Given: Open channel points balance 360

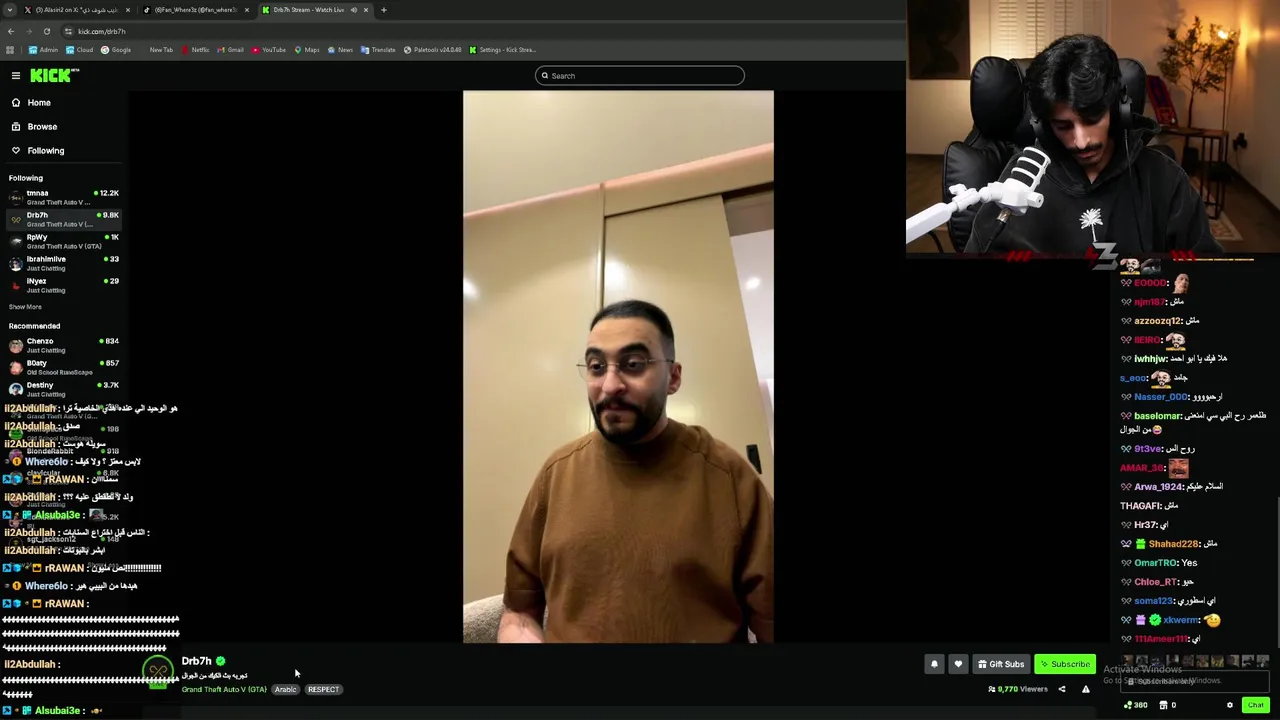Looking at the screenshot, I should [x=1136, y=705].
